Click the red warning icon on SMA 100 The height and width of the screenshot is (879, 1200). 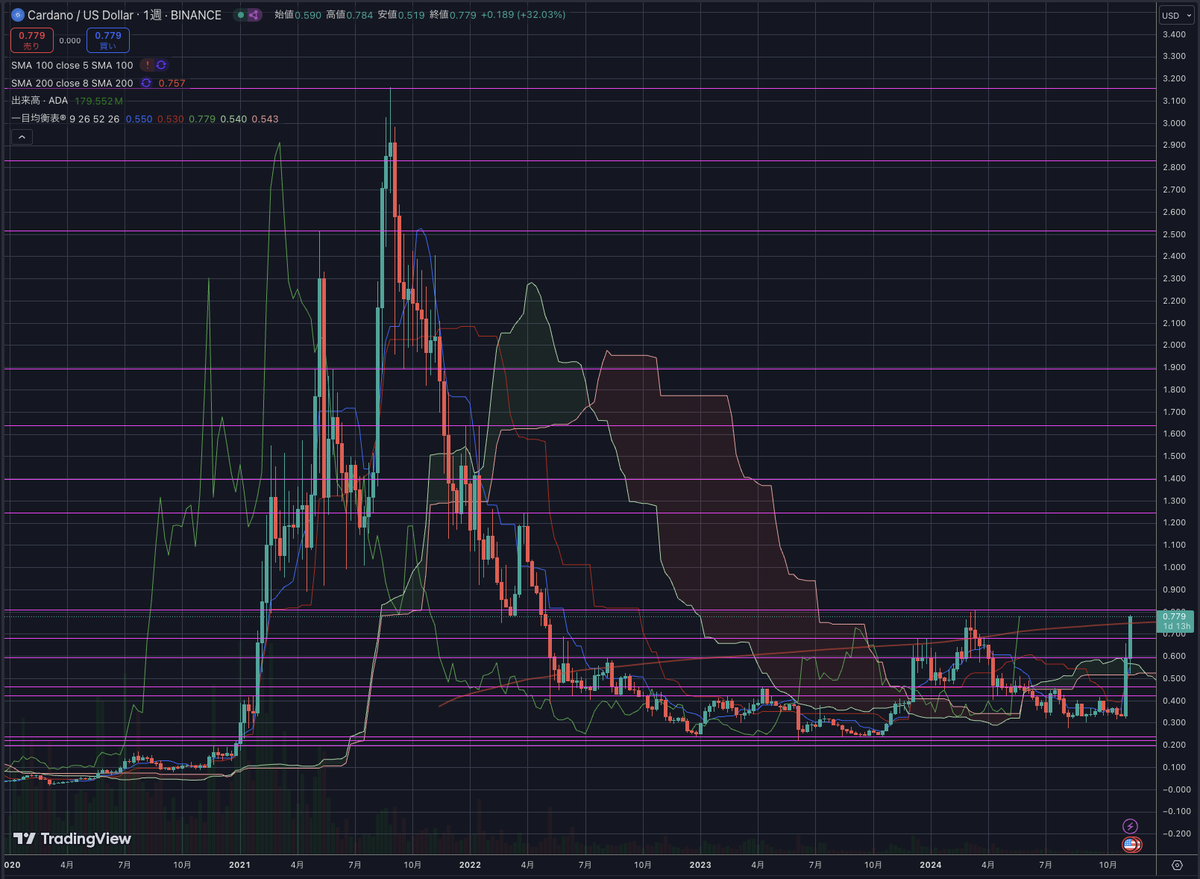coord(147,64)
